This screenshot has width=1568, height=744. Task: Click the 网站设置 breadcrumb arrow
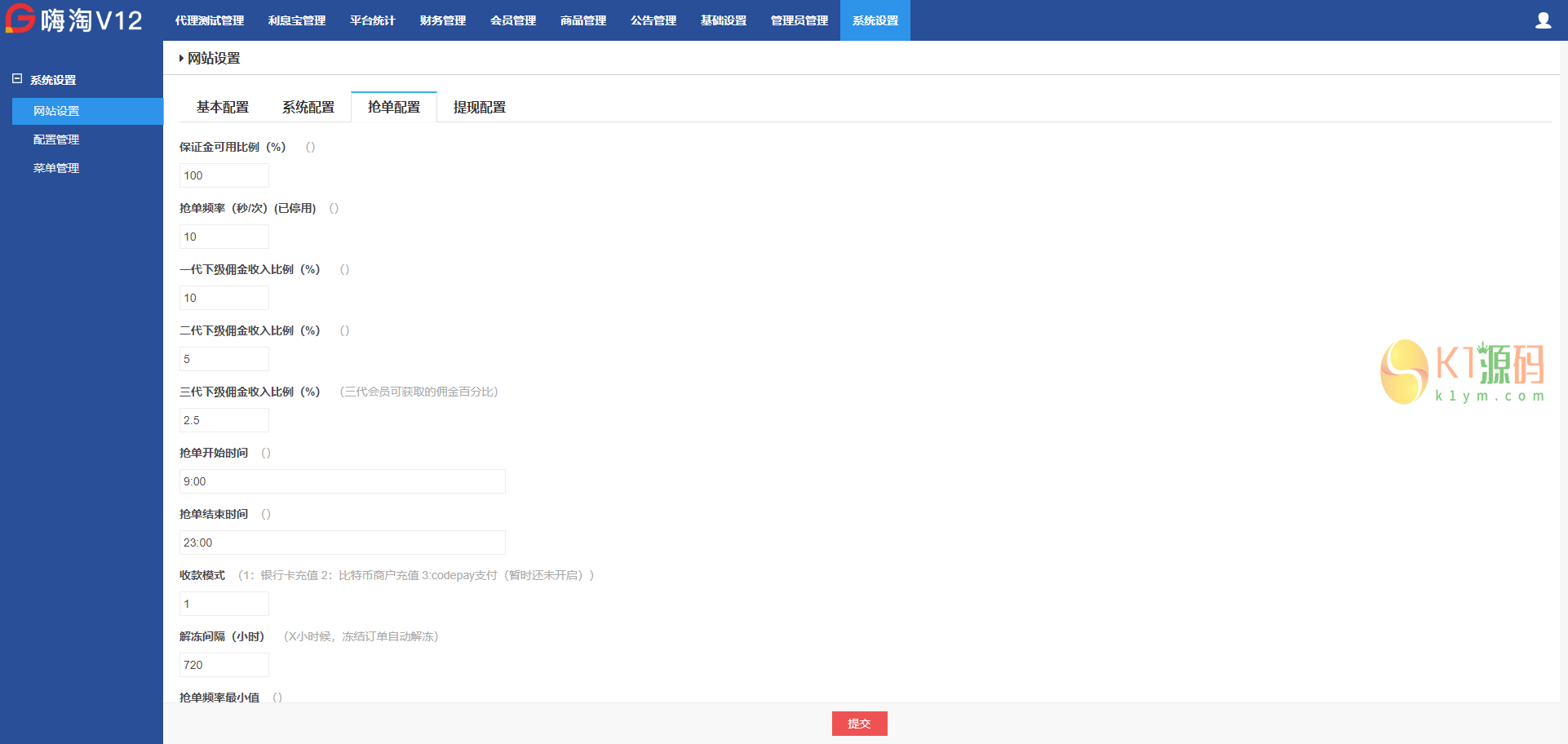(x=181, y=58)
